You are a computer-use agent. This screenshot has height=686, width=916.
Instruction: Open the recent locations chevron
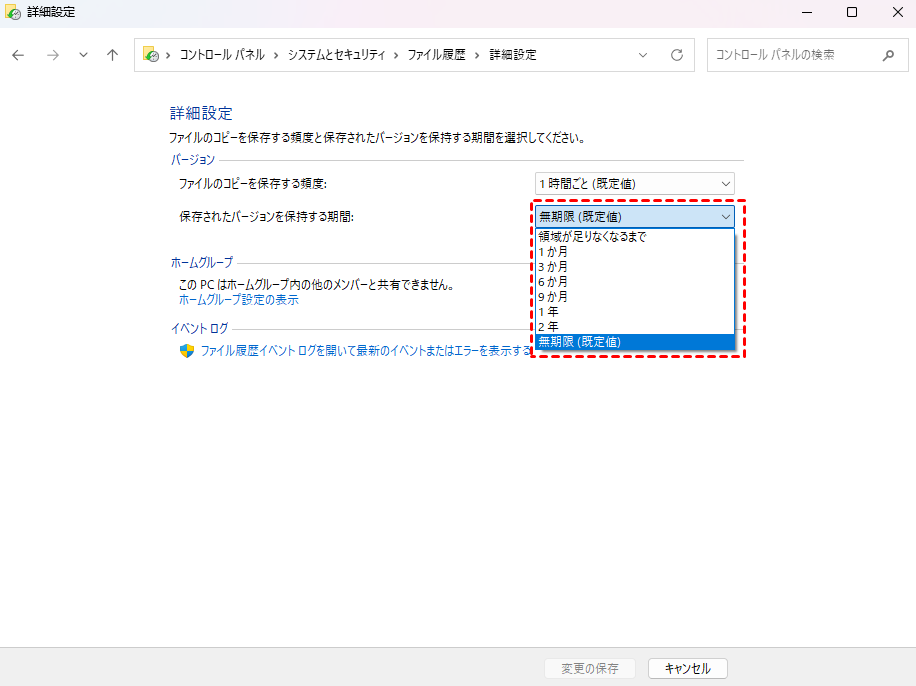(83, 55)
